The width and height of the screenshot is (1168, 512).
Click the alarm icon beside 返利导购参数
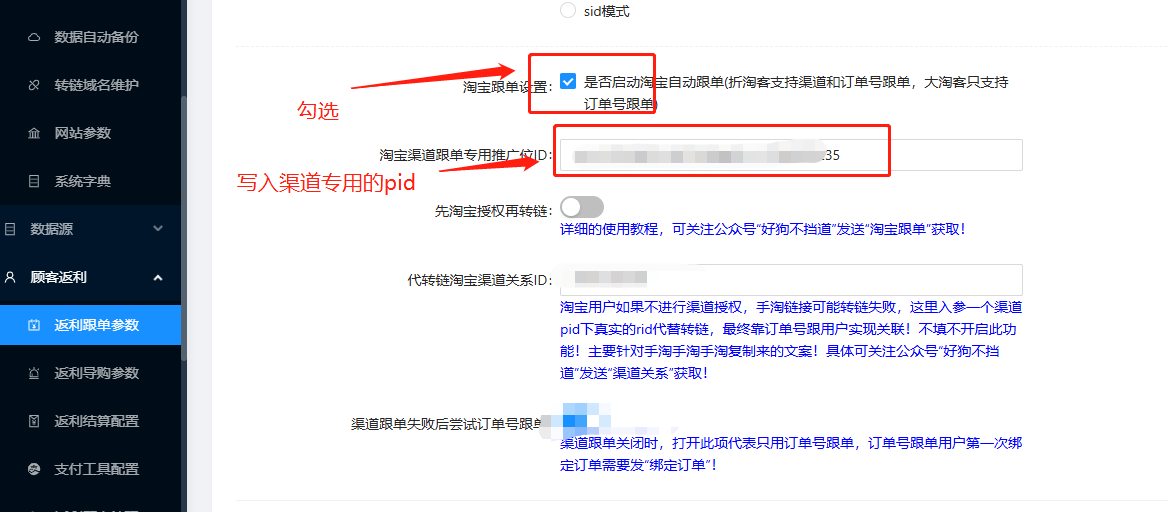34,373
